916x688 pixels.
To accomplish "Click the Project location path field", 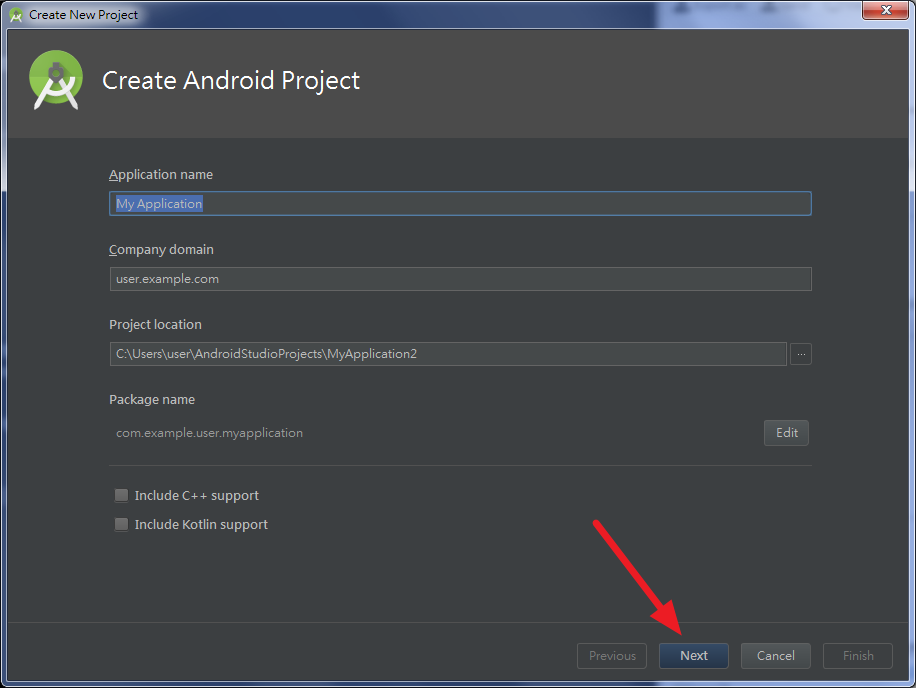I will click(x=448, y=354).
